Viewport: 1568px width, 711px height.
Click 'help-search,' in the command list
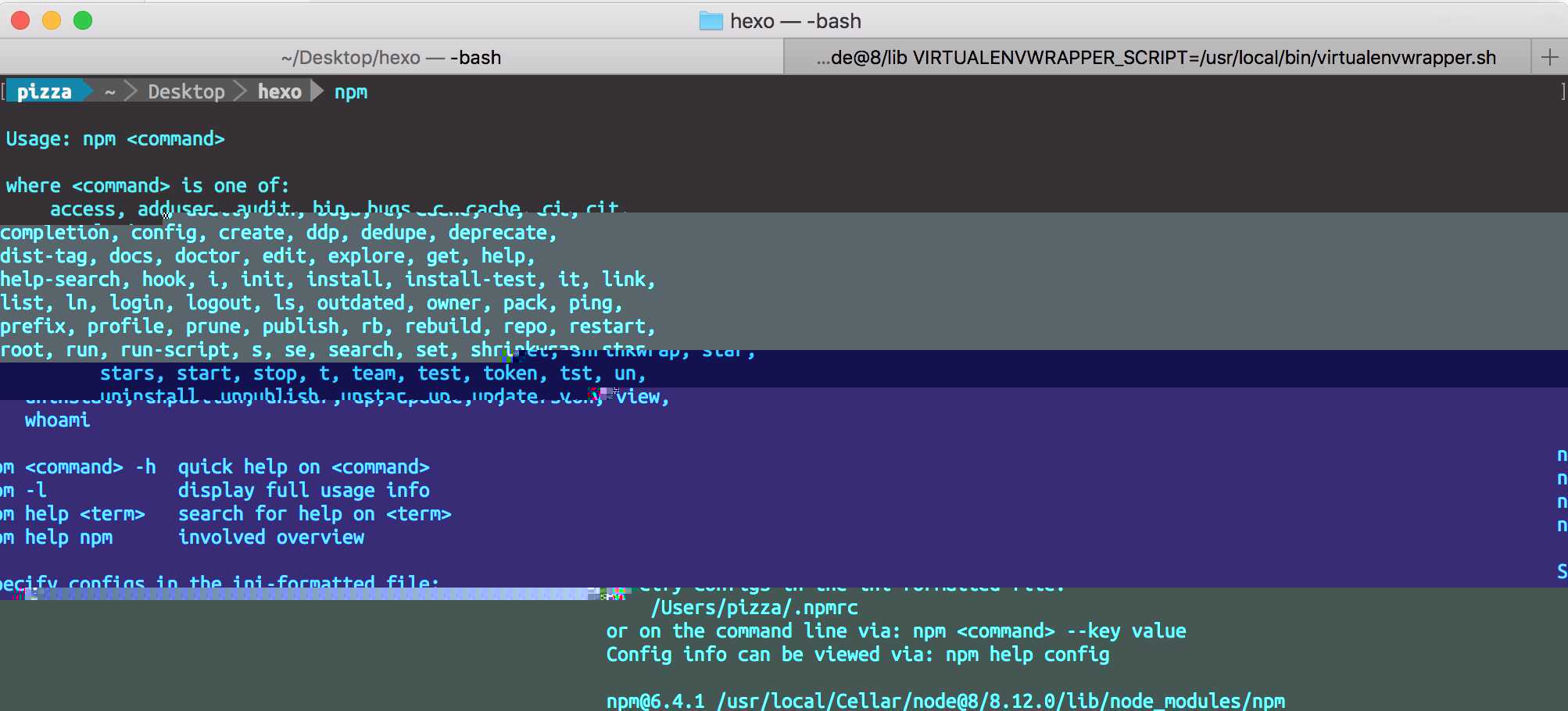coord(65,280)
